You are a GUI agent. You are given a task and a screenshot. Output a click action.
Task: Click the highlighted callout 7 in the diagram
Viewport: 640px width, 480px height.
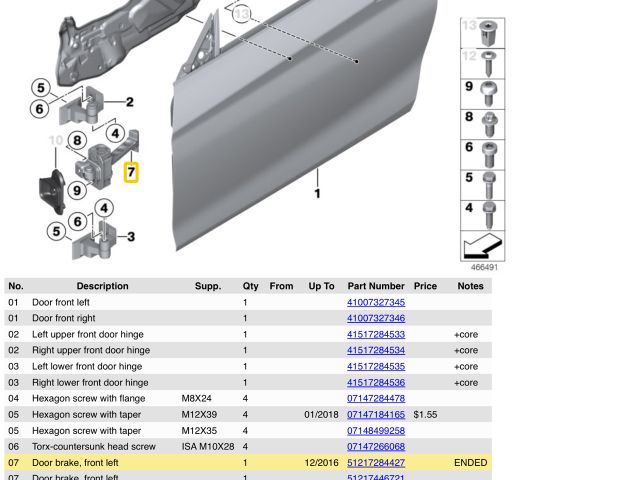tap(131, 173)
